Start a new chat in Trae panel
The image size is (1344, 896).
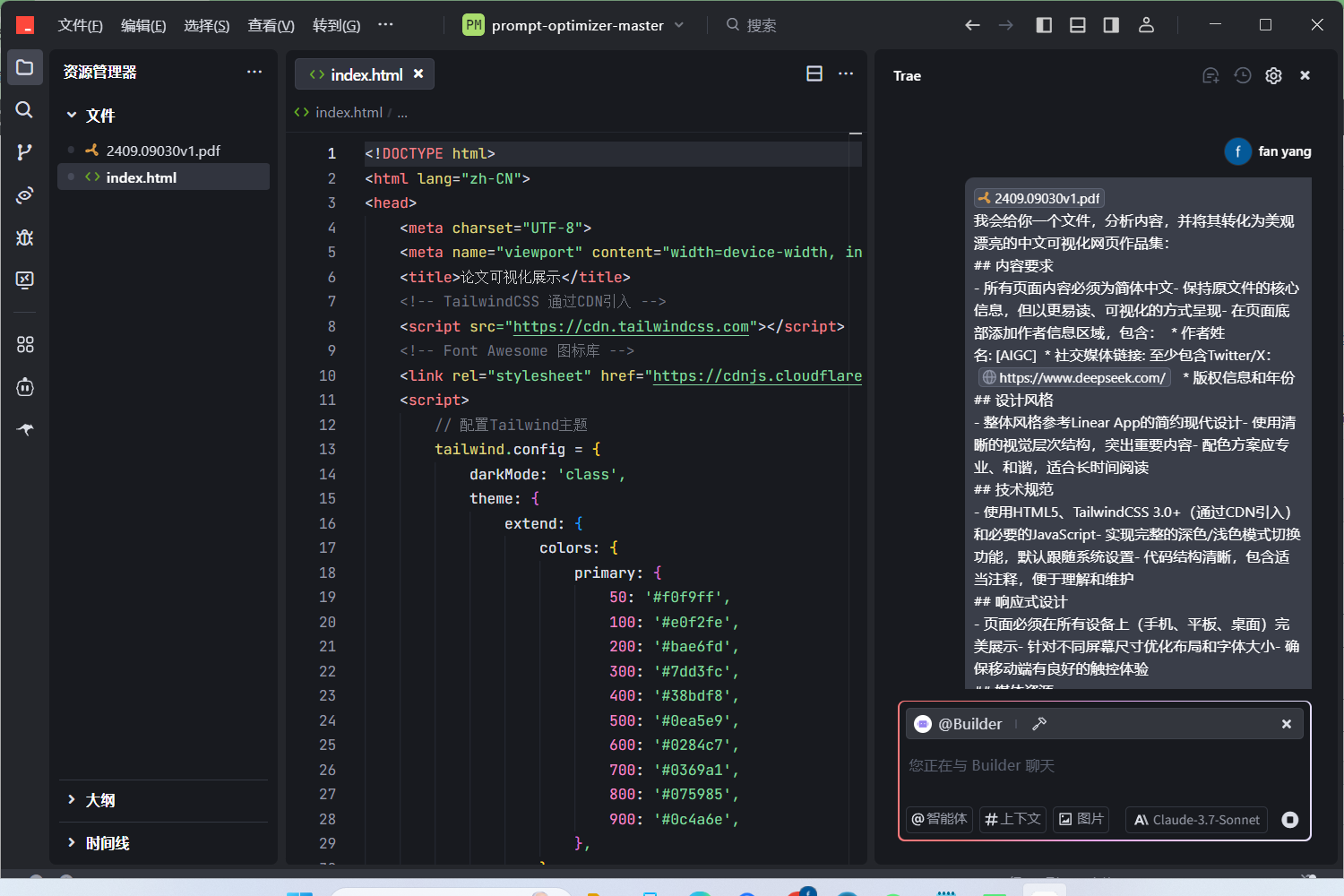[x=1210, y=76]
